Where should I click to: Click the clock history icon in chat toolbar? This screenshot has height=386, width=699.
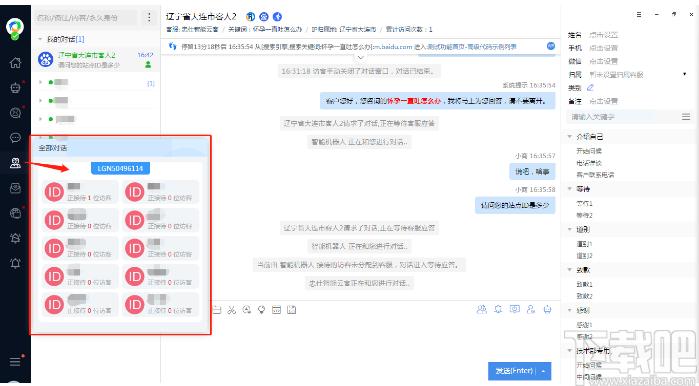tap(247, 310)
